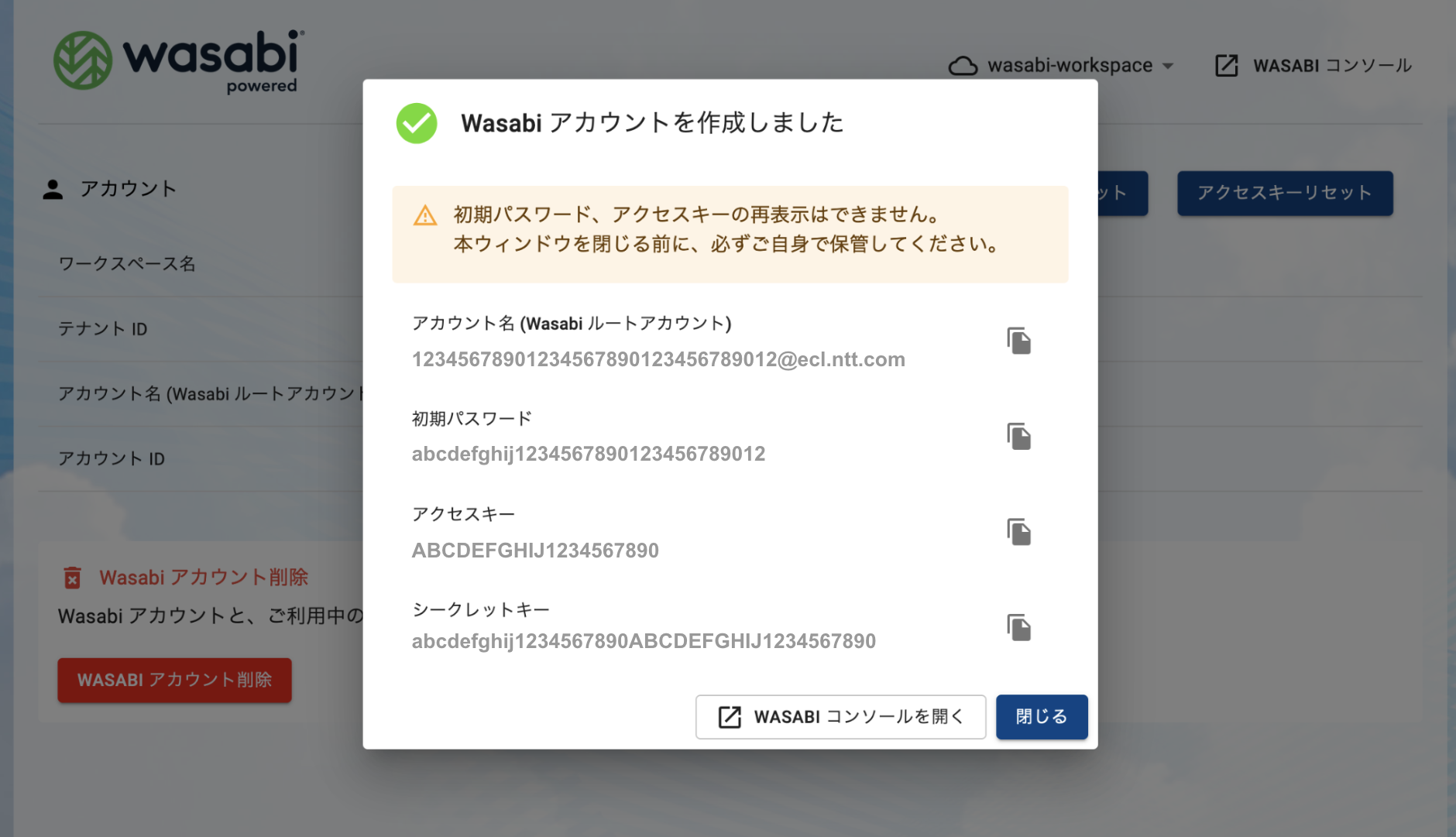
Task: Click the シークレットキー label
Action: 481,610
